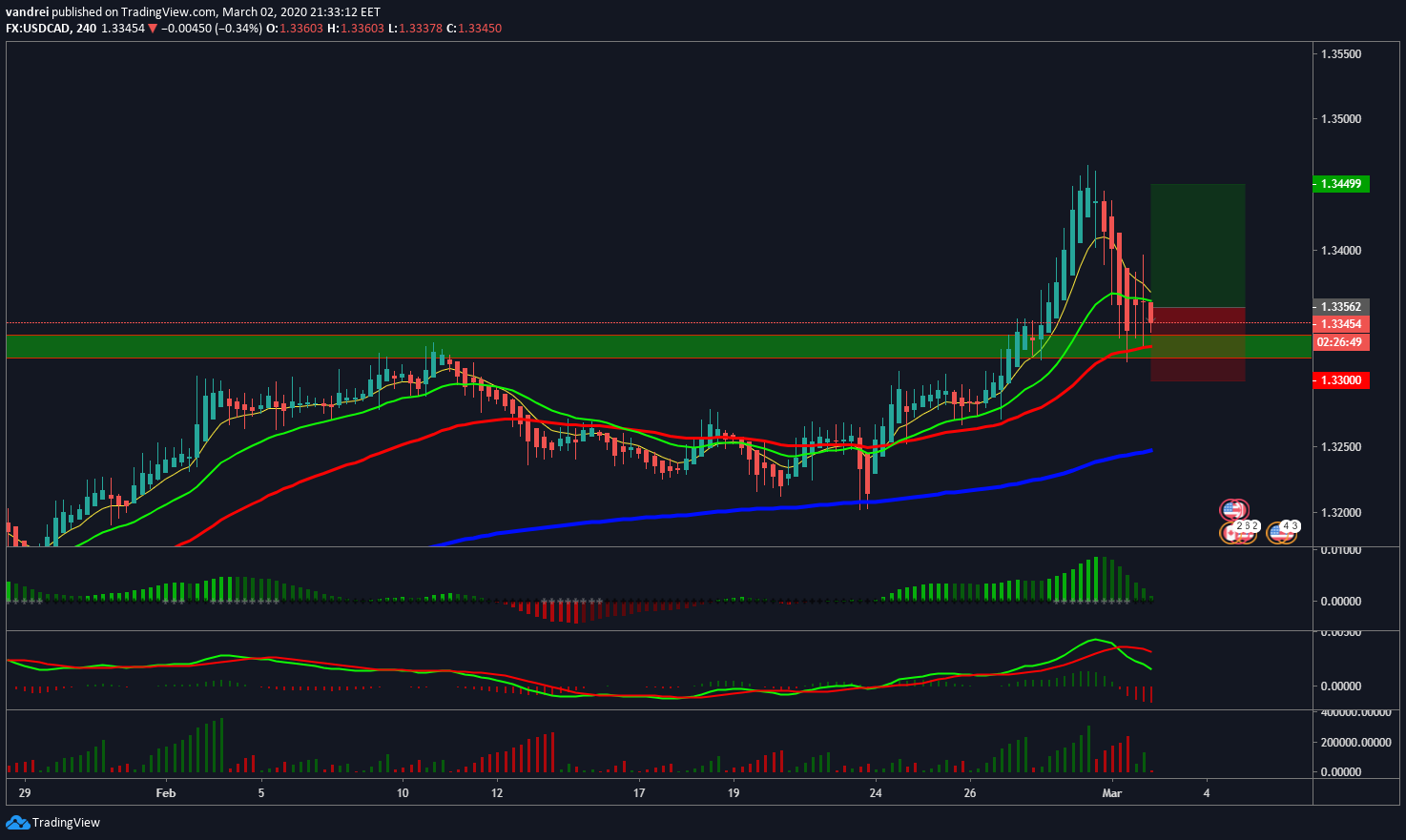1406x840 pixels.
Task: Click the red 1.33000 stop-loss price tag
Action: click(x=1341, y=380)
